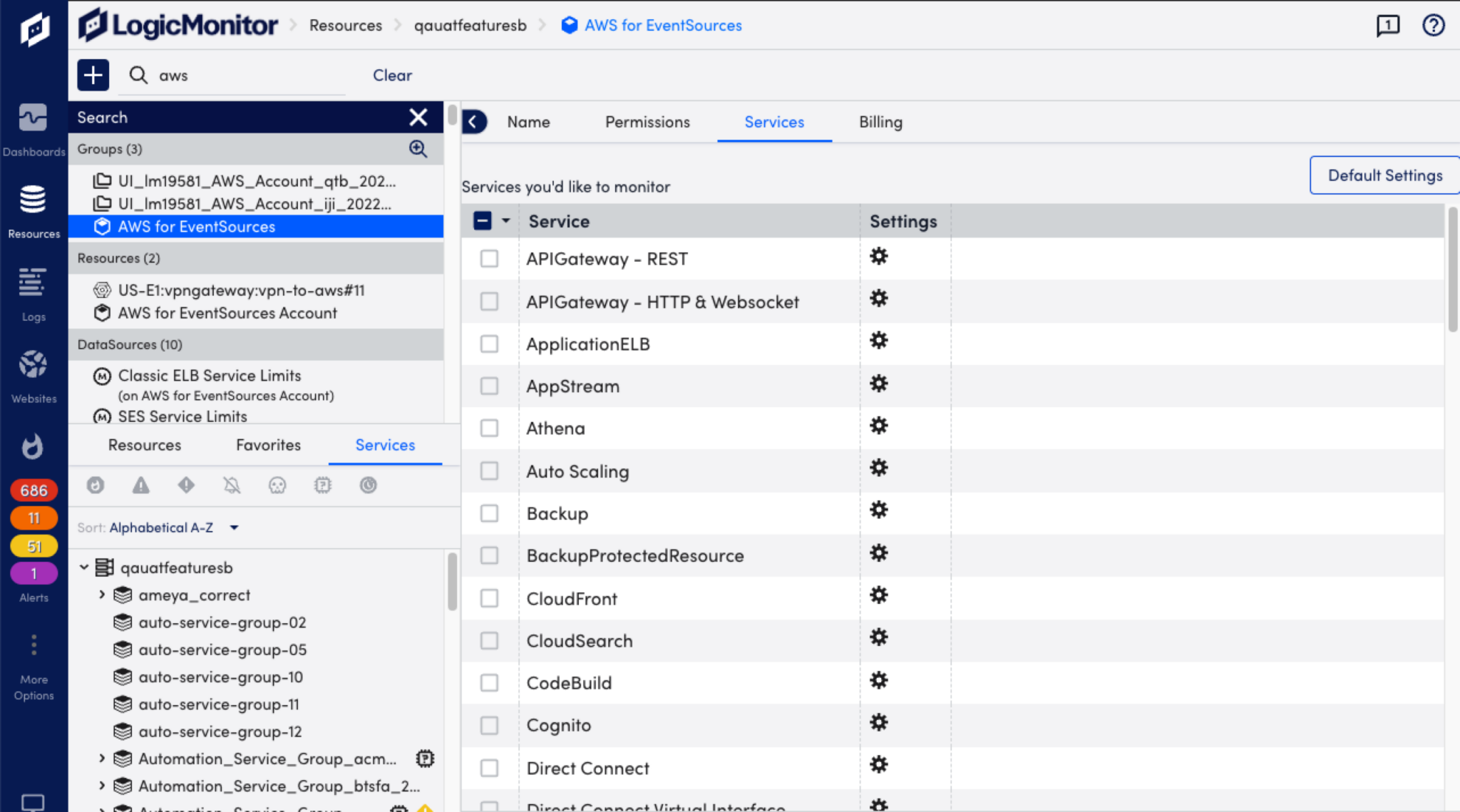Screen dimensions: 1460x812
Task: Click the Alerts flame icon in sidebar
Action: coord(34,447)
